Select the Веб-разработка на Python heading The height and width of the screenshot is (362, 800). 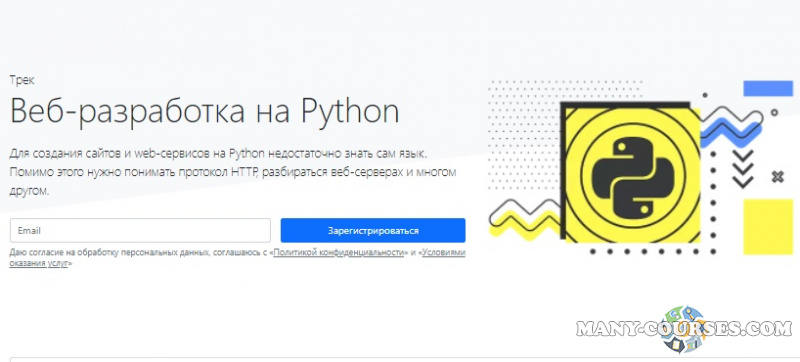click(205, 110)
